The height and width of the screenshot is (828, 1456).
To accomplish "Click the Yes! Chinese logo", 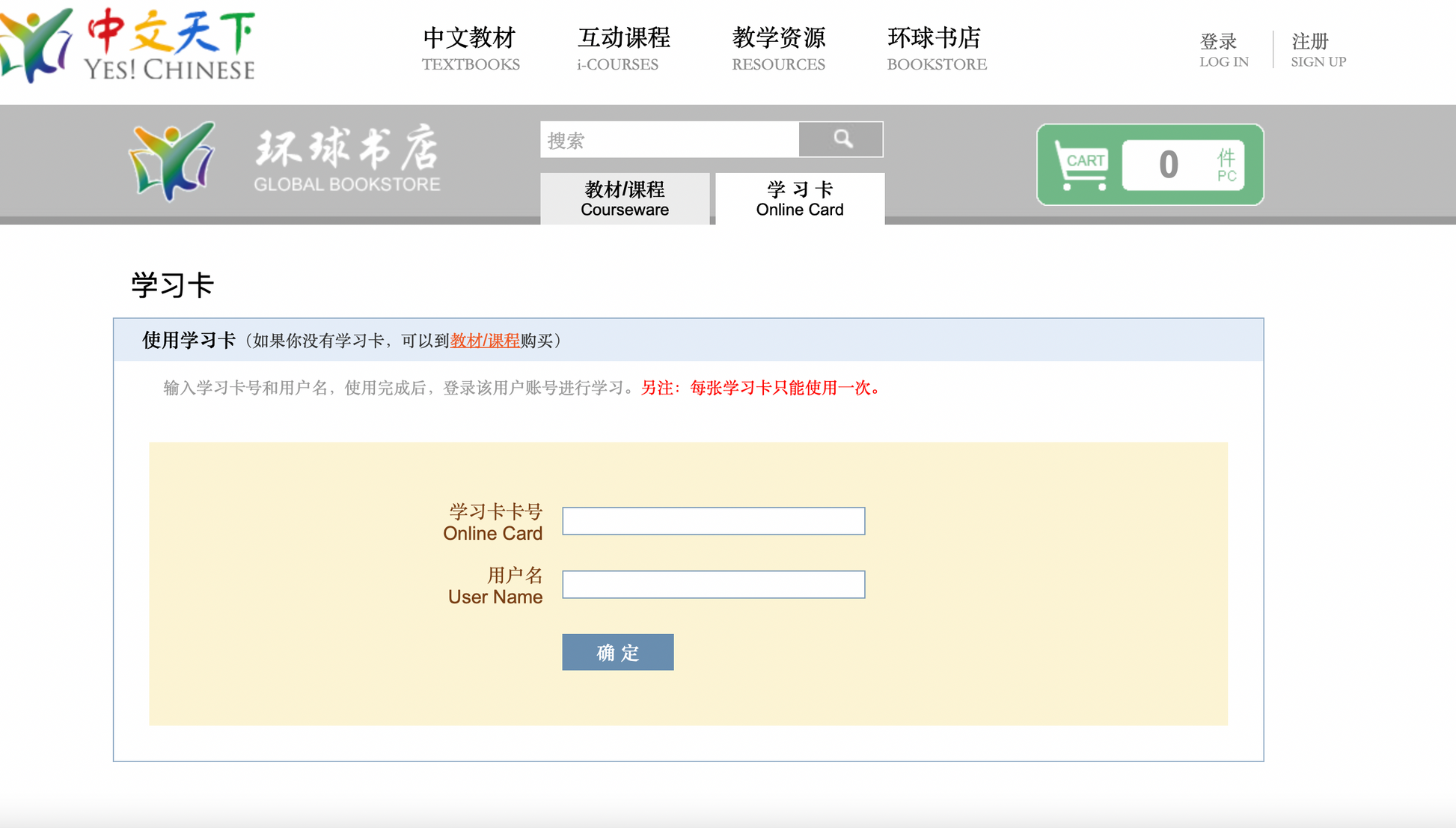I will click(x=36, y=45).
